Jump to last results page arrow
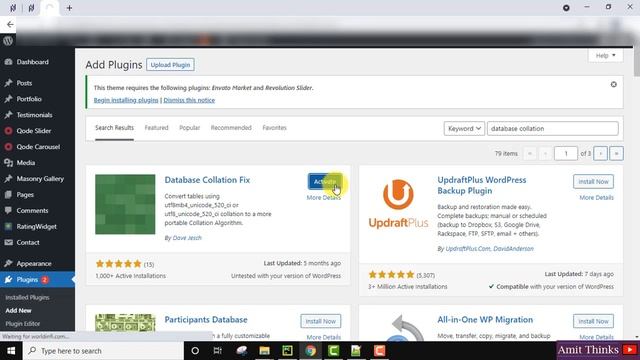This screenshot has height=360, width=640. 616,153
